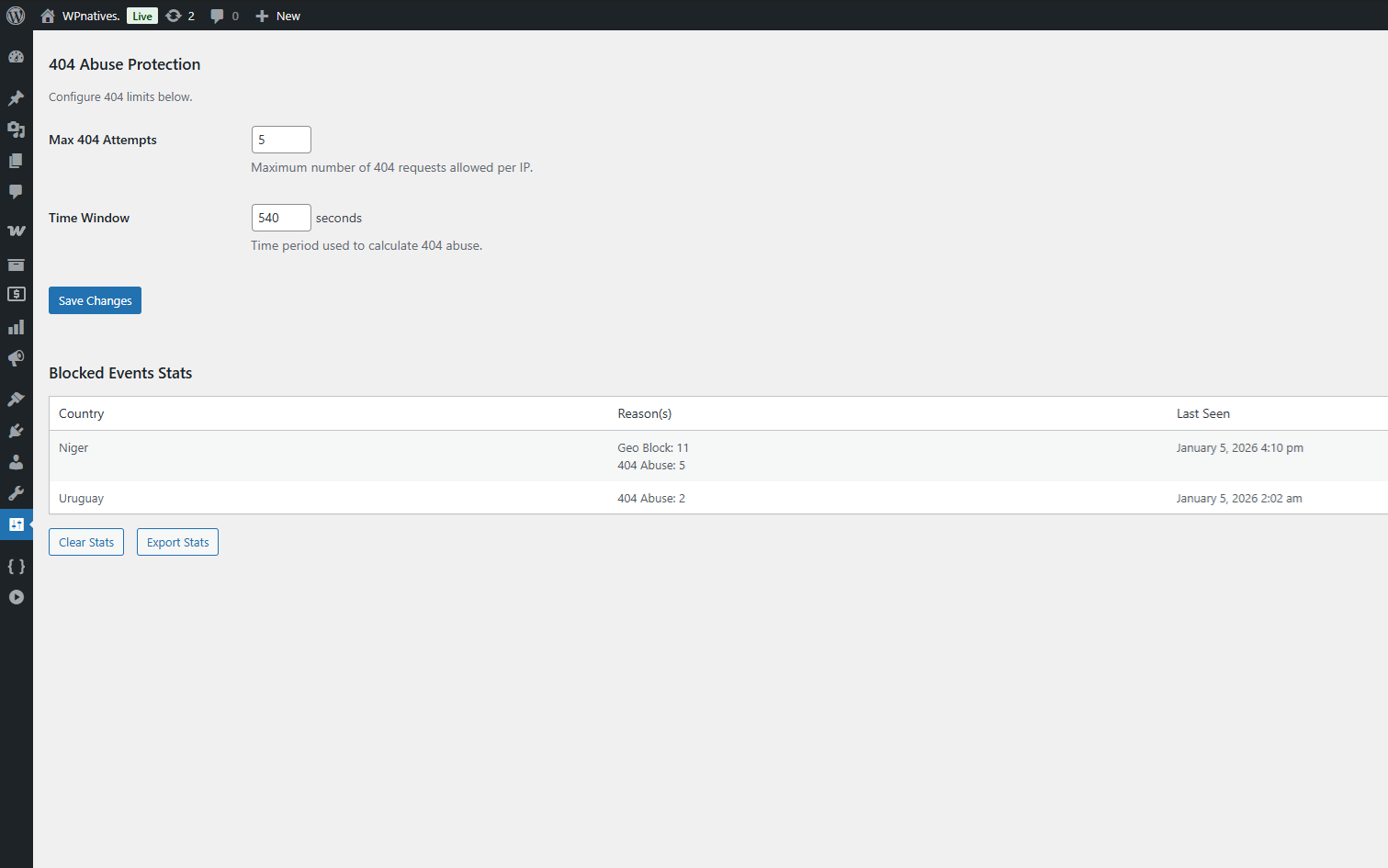Click 'January 5, 2026 4:10 pm' timestamp
The image size is (1388, 868).
[1240, 447]
